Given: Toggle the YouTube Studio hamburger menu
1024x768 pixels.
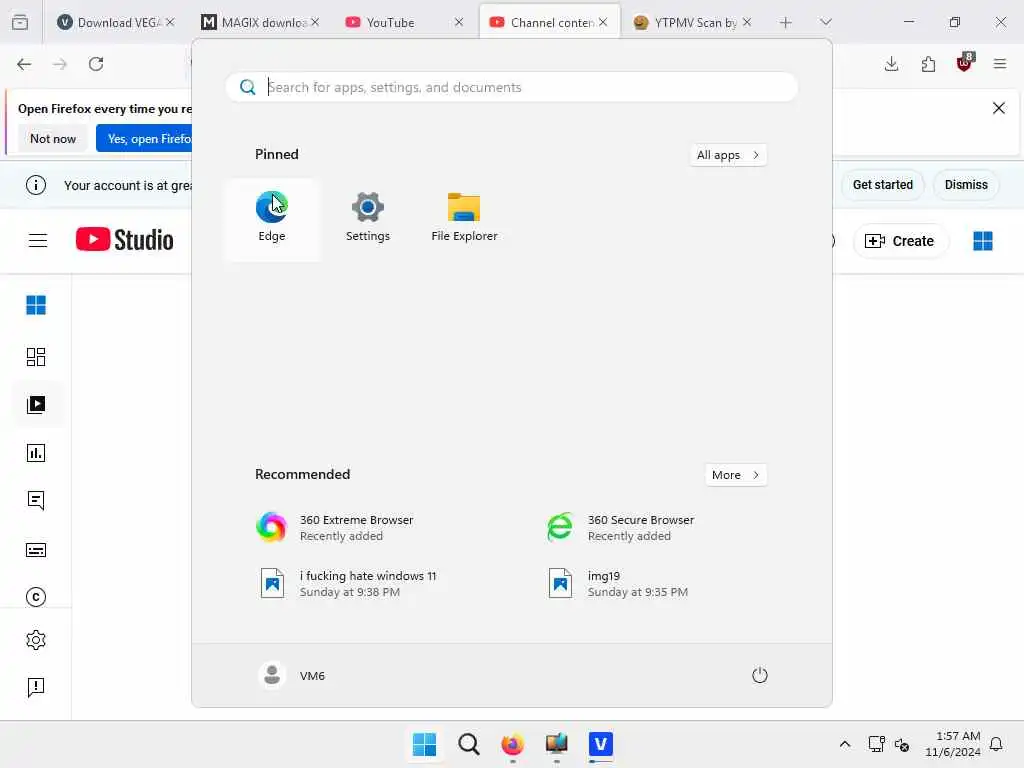Looking at the screenshot, I should 38,241.
